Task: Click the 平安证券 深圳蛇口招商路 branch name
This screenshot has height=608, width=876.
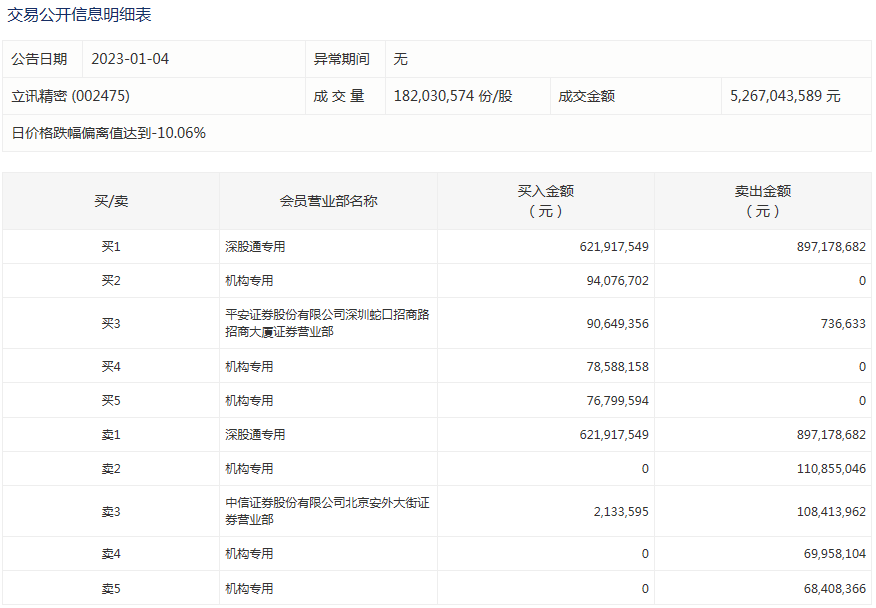Action: coord(327,324)
